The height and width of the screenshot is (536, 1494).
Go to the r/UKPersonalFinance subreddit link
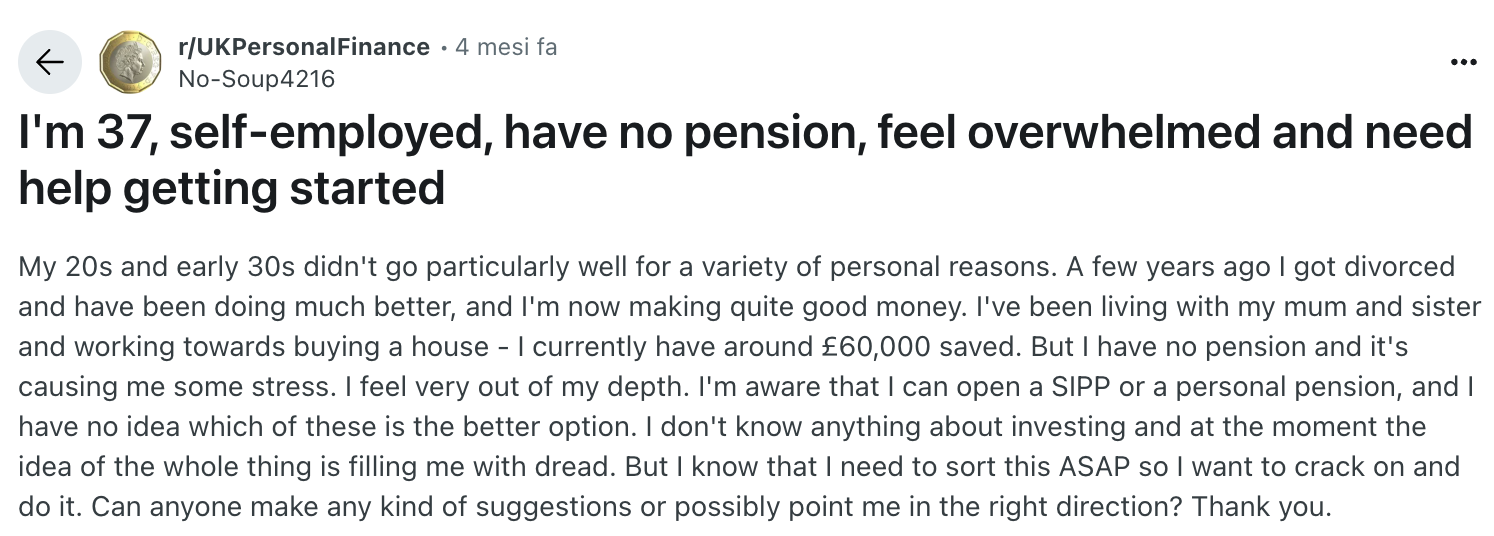[303, 47]
